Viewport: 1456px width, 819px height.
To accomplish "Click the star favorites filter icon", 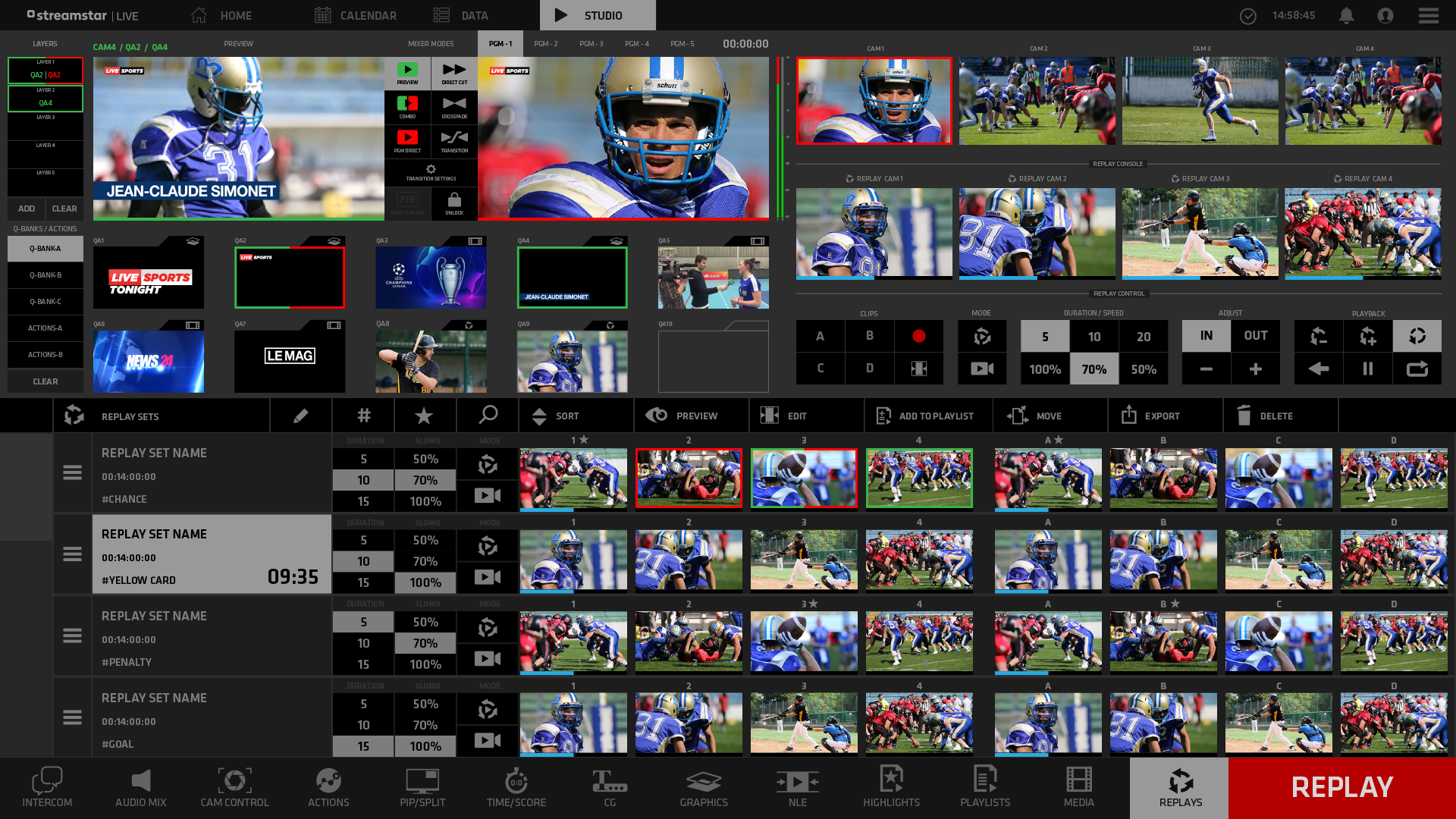I will click(424, 416).
